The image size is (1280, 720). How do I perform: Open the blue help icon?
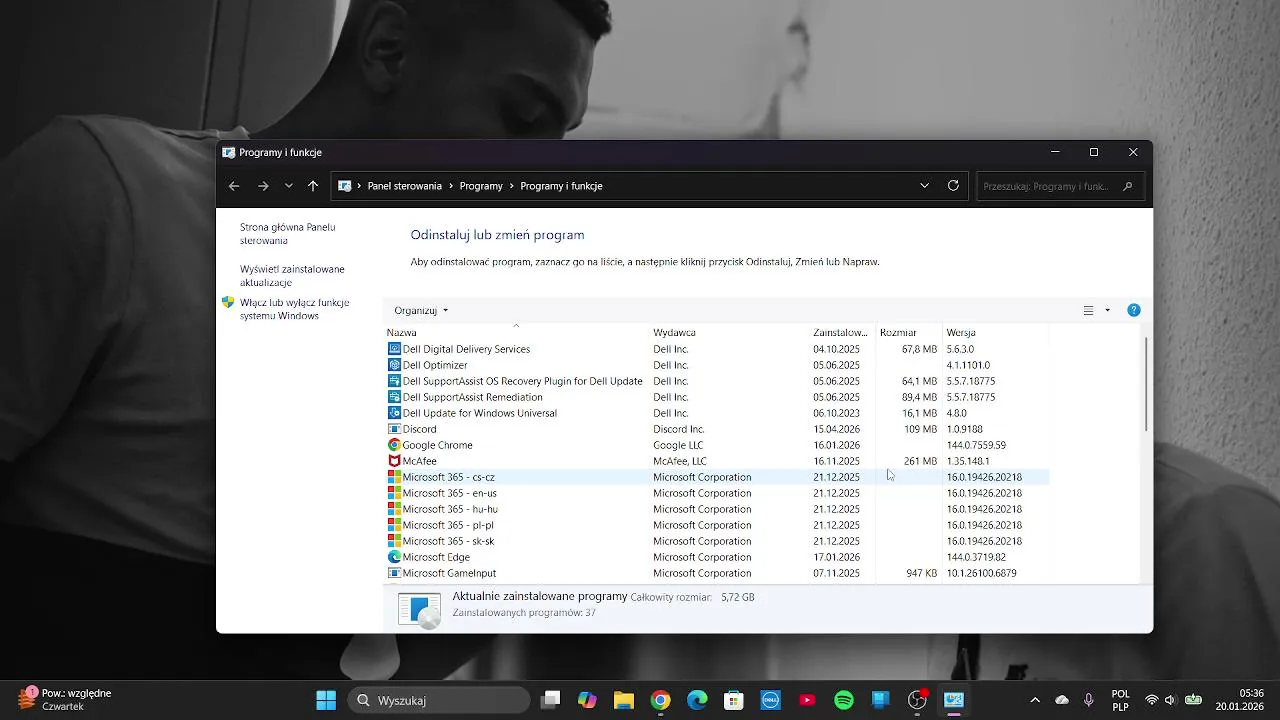(1133, 310)
